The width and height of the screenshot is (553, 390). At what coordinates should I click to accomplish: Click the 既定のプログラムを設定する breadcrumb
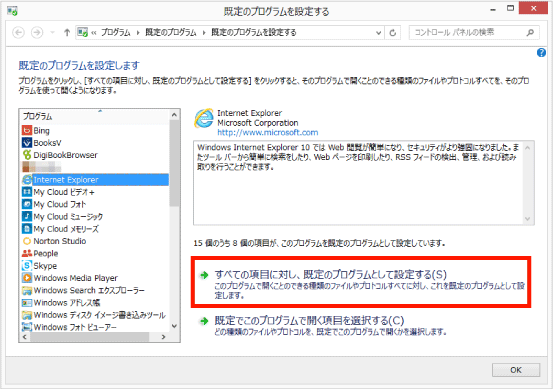point(254,32)
